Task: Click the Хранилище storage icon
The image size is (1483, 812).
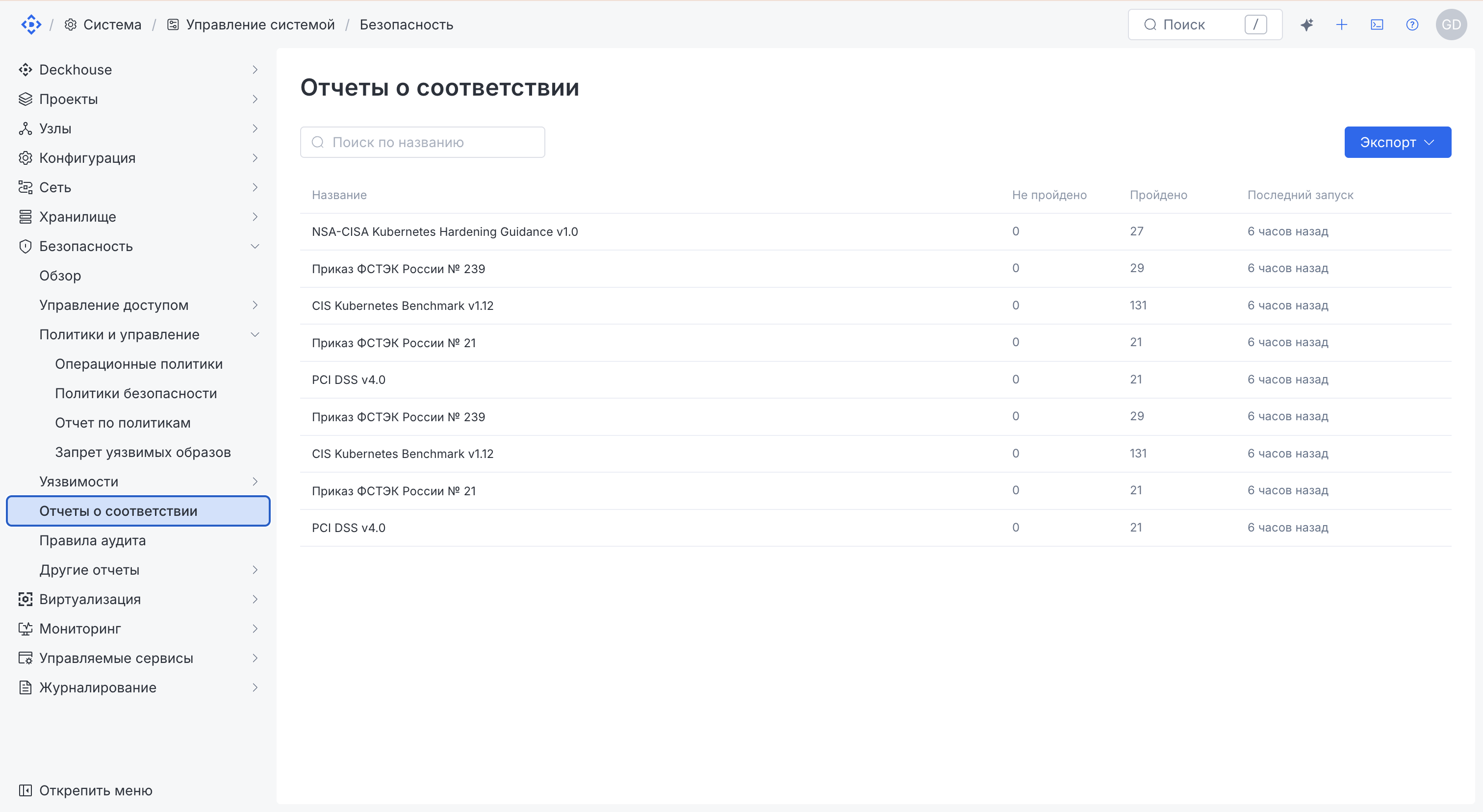Action: coord(26,216)
